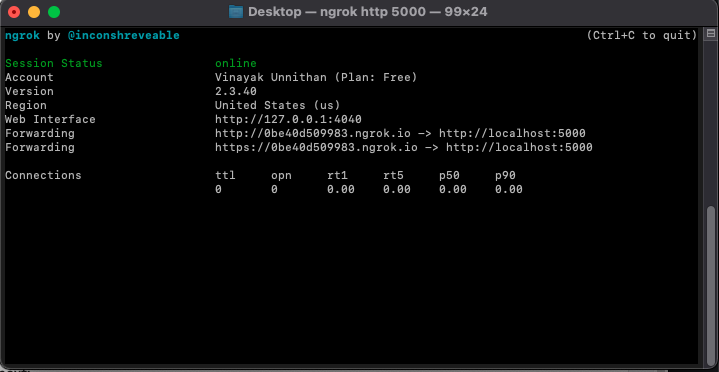Screen dimensions: 719x372
Task: Click the 'http://127.0.0.1:4040' web interface URL
Action: click(x=288, y=119)
